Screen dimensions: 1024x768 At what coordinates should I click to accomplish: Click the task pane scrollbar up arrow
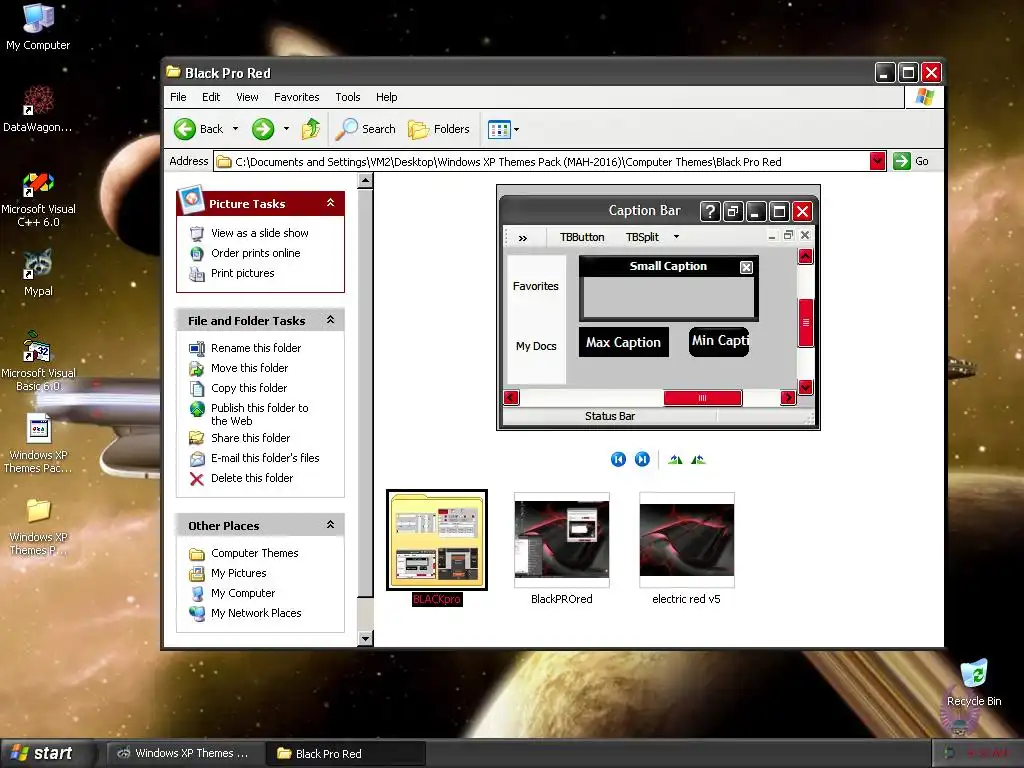pyautogui.click(x=365, y=181)
